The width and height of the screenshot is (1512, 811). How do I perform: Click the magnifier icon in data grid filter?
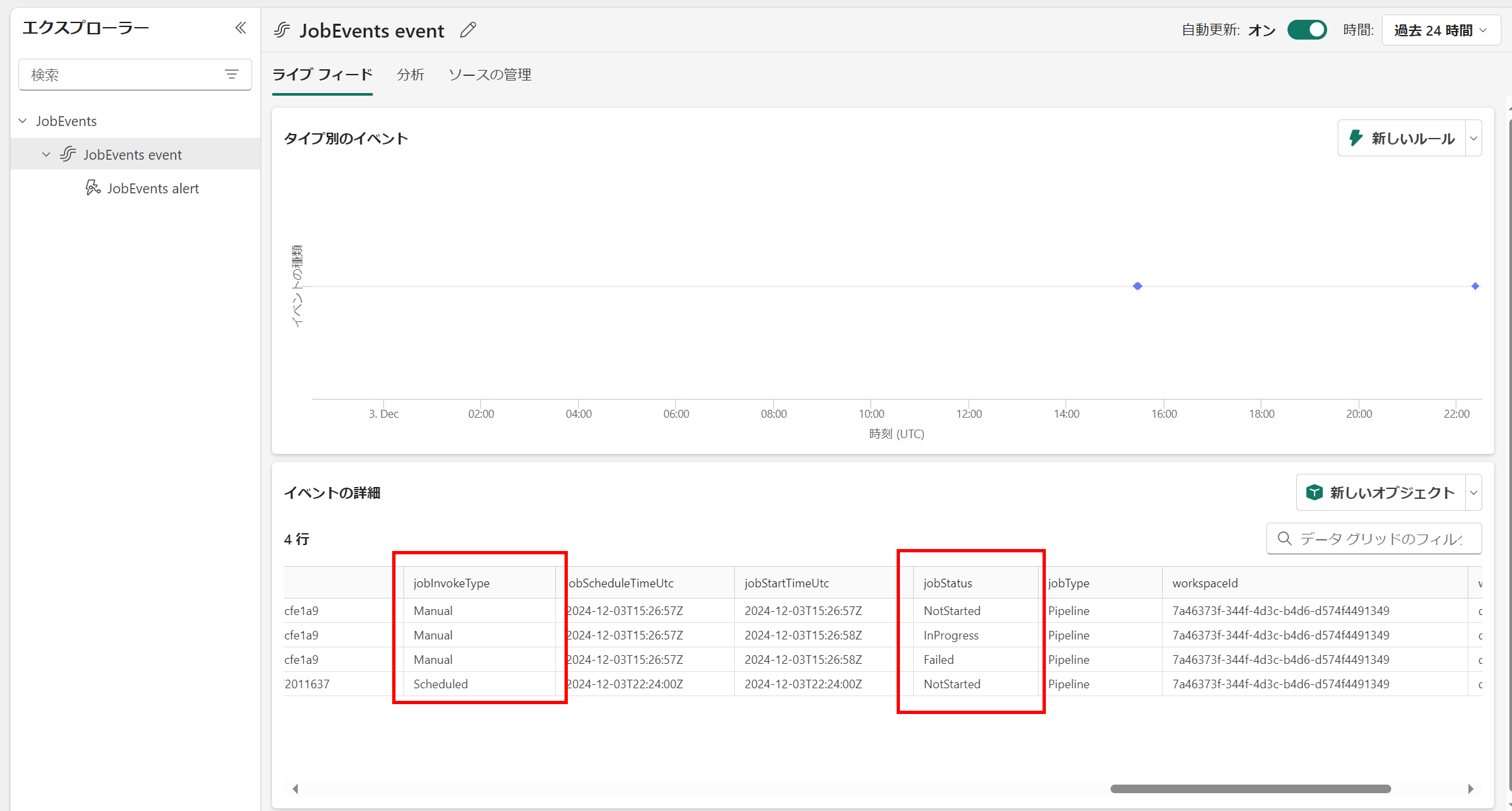click(1284, 538)
